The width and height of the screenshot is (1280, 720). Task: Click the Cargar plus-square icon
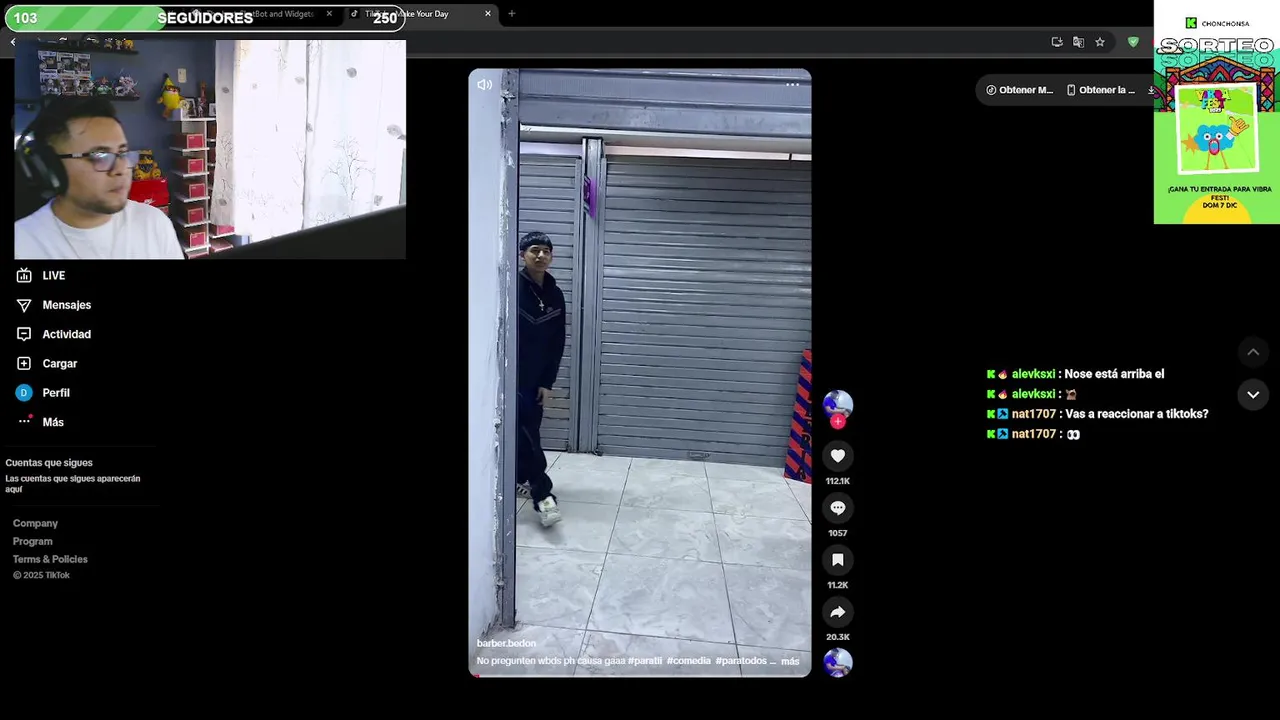point(24,364)
